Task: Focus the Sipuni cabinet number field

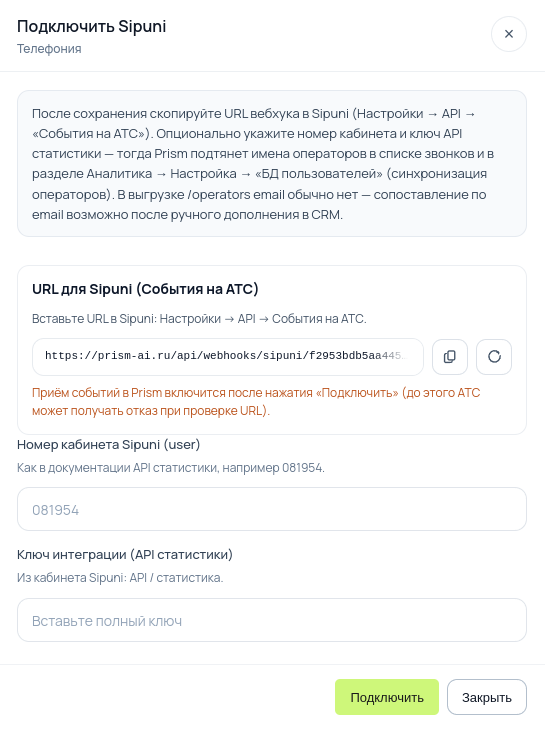Action: pos(272,509)
